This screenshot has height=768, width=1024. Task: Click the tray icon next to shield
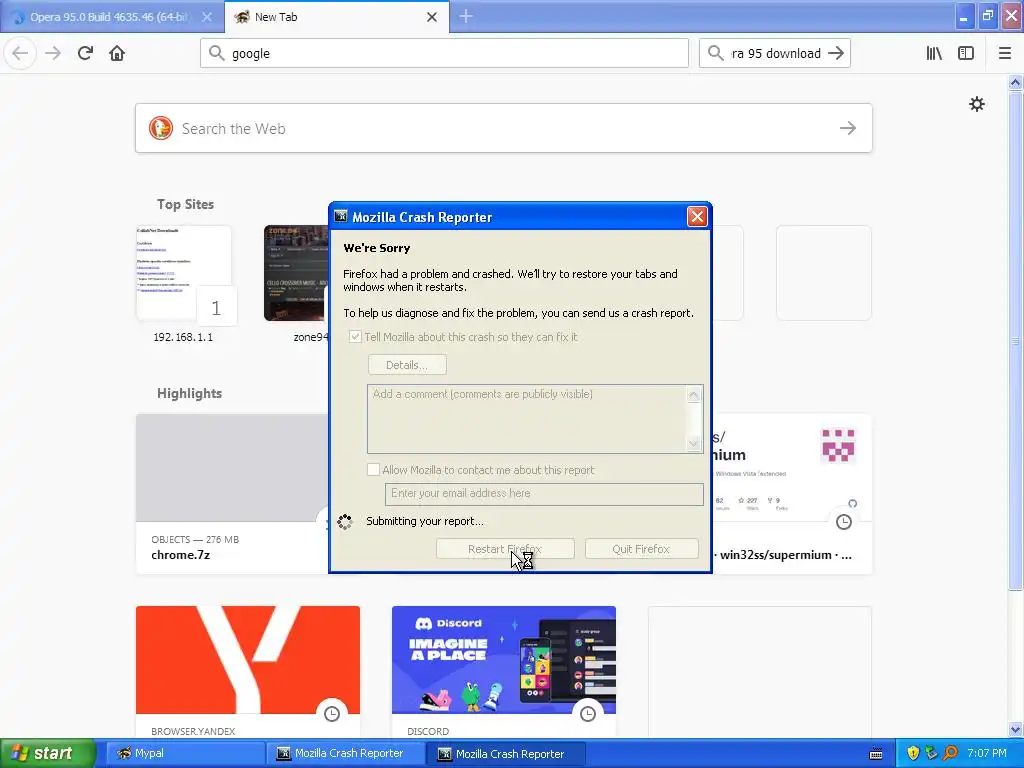931,753
